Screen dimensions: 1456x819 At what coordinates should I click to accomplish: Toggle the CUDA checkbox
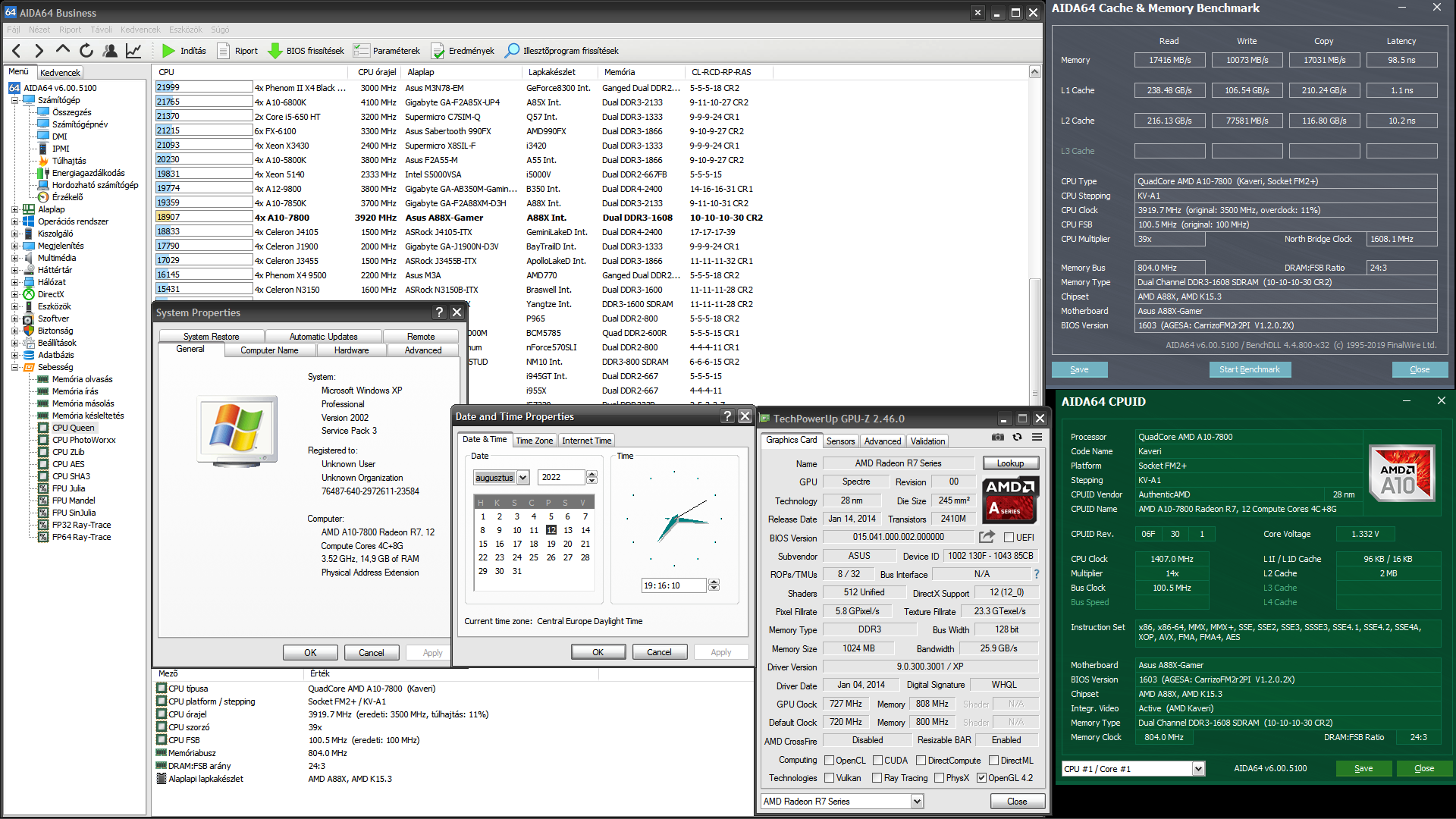coord(877,761)
